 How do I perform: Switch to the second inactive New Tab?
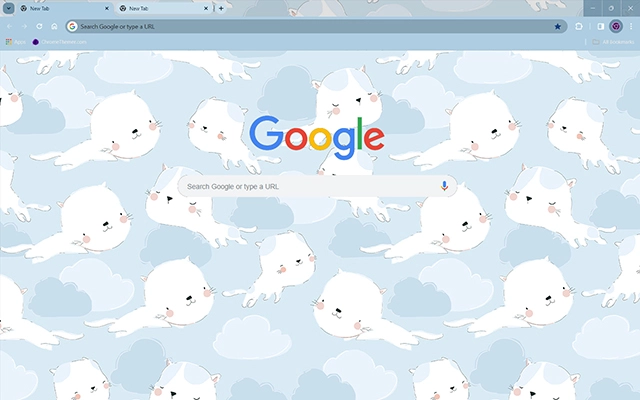[x=163, y=8]
